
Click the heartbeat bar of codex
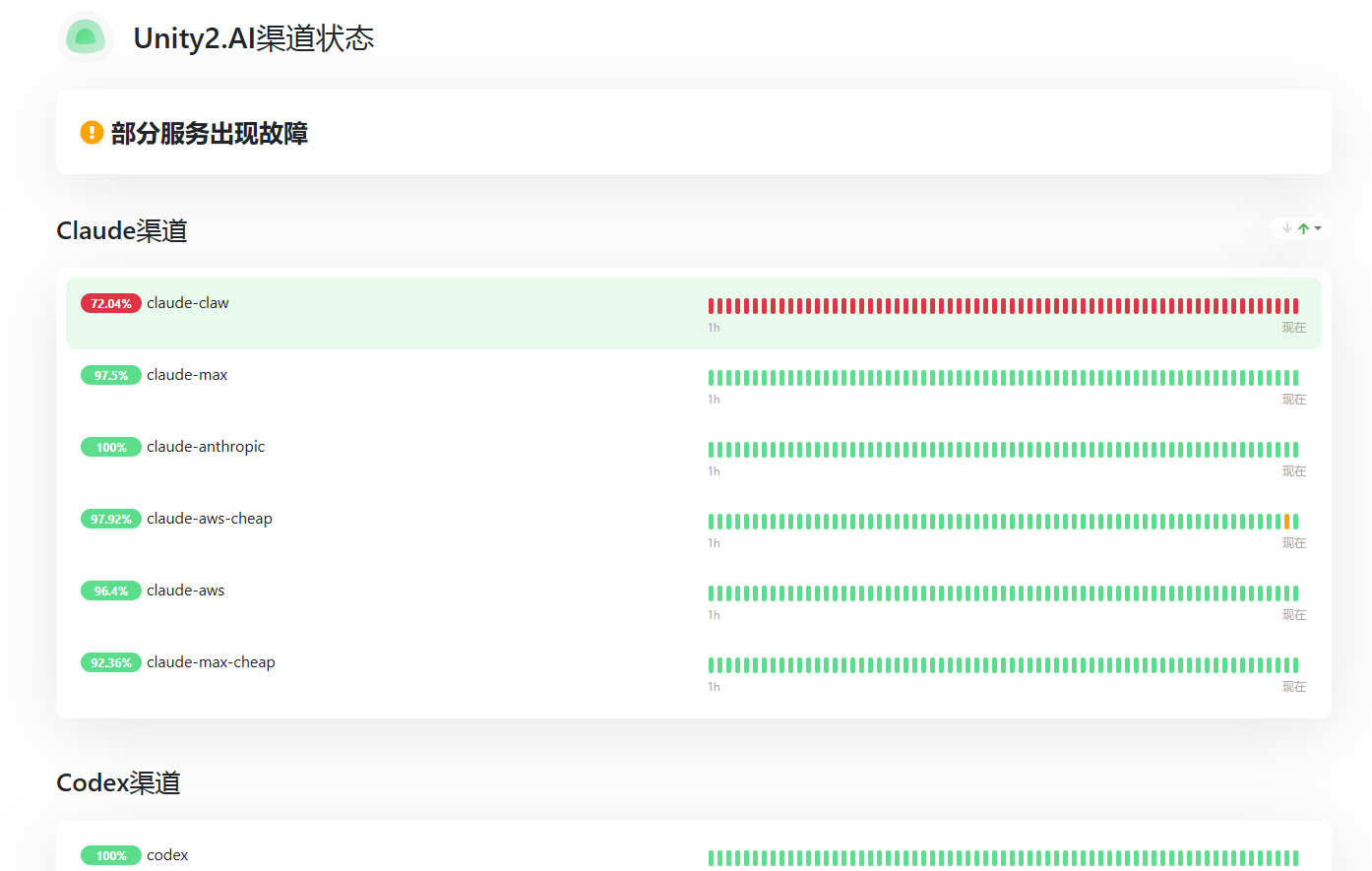point(1004,858)
